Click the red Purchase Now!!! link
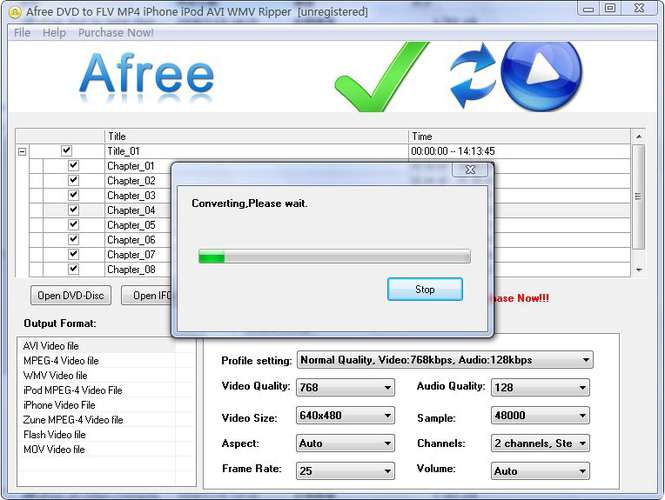 (x=521, y=298)
